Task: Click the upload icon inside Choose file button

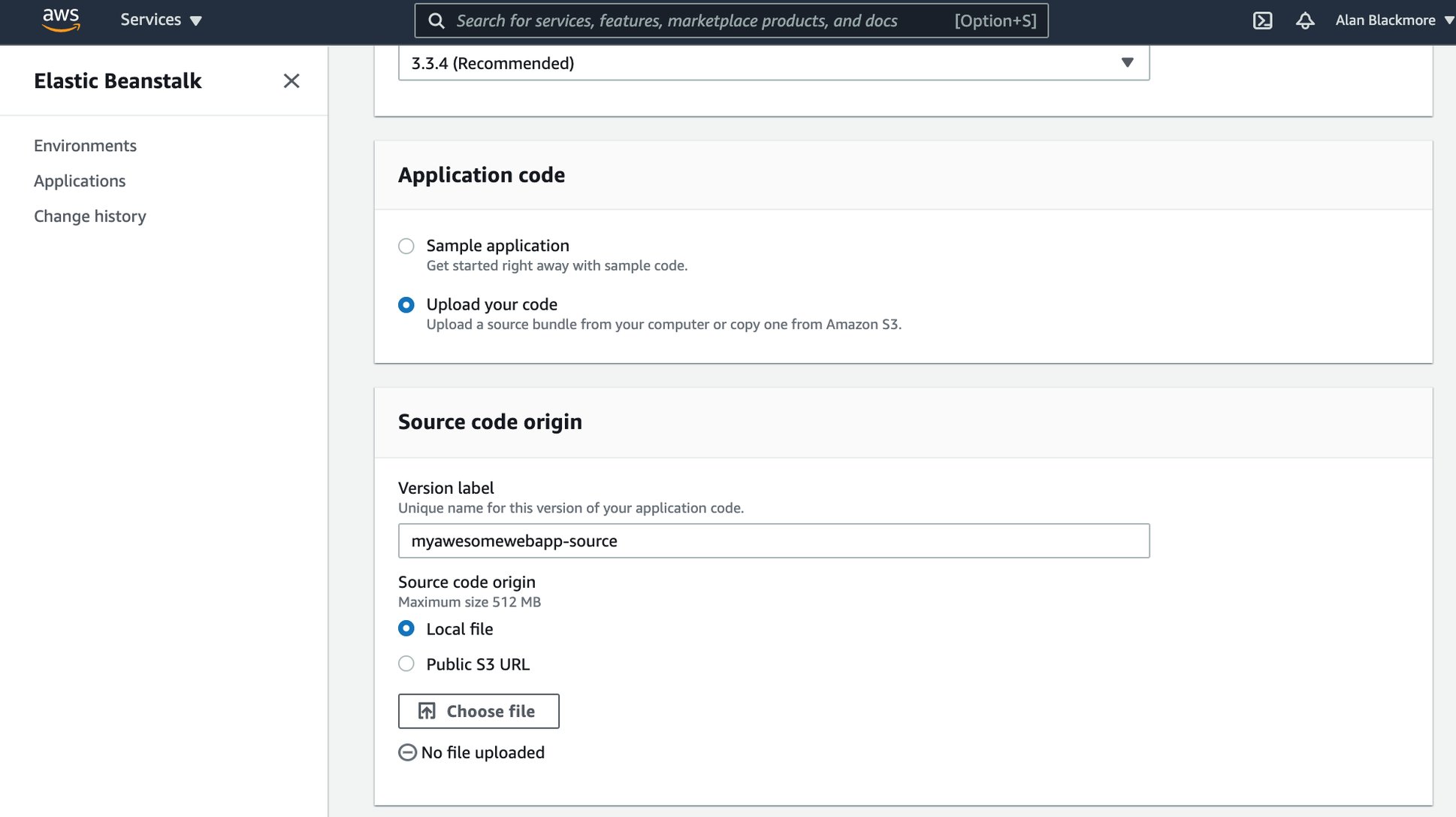Action: pos(427,710)
